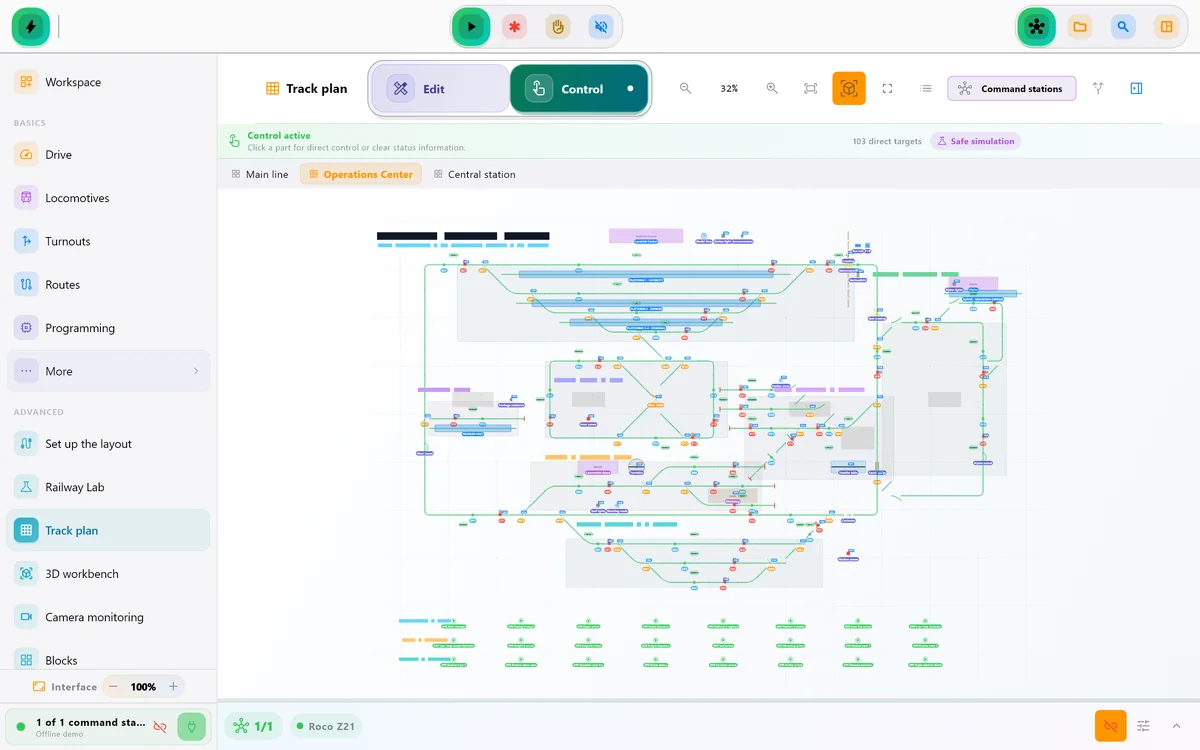Click the Safe simulation badge
The image size is (1200, 750).
pos(975,141)
